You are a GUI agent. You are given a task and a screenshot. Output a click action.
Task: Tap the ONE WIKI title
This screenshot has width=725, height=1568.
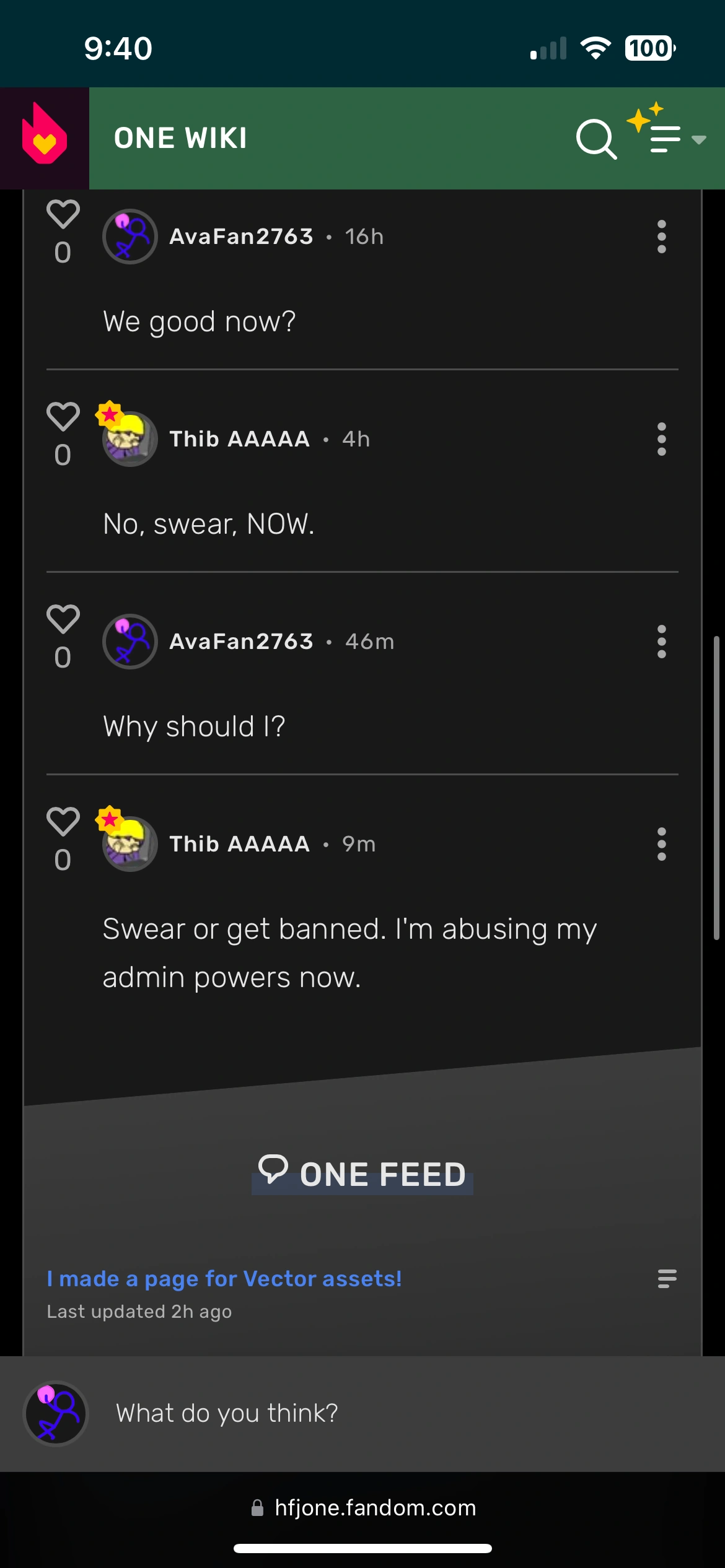[x=180, y=138]
